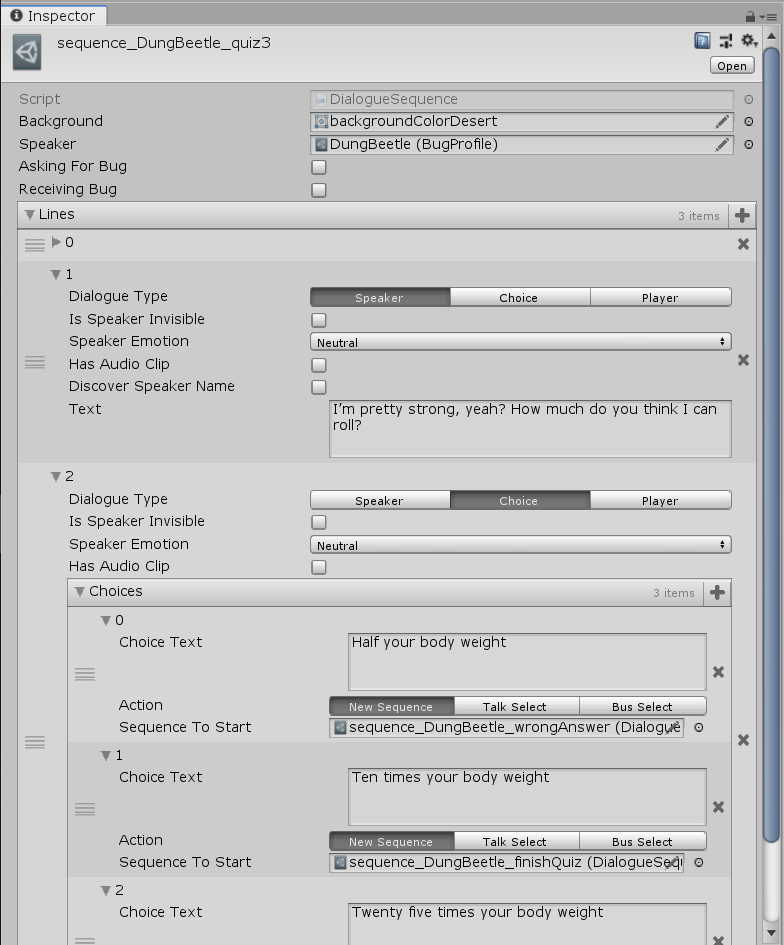Open Speaker Emotion dropdown for line 1
The image size is (784, 945).
point(521,342)
